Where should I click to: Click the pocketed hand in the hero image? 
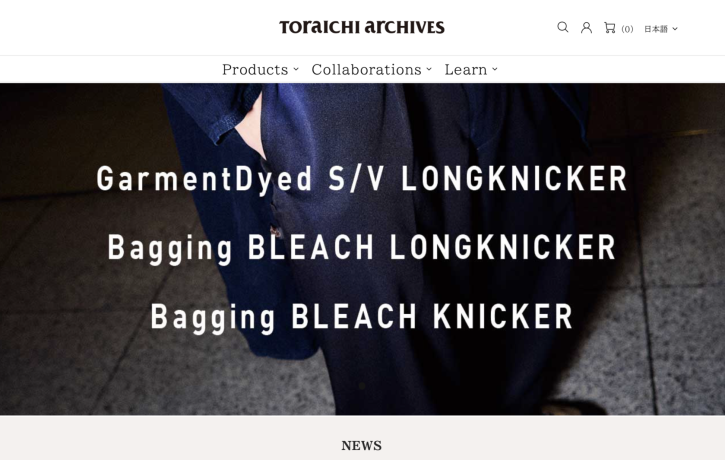point(250,125)
